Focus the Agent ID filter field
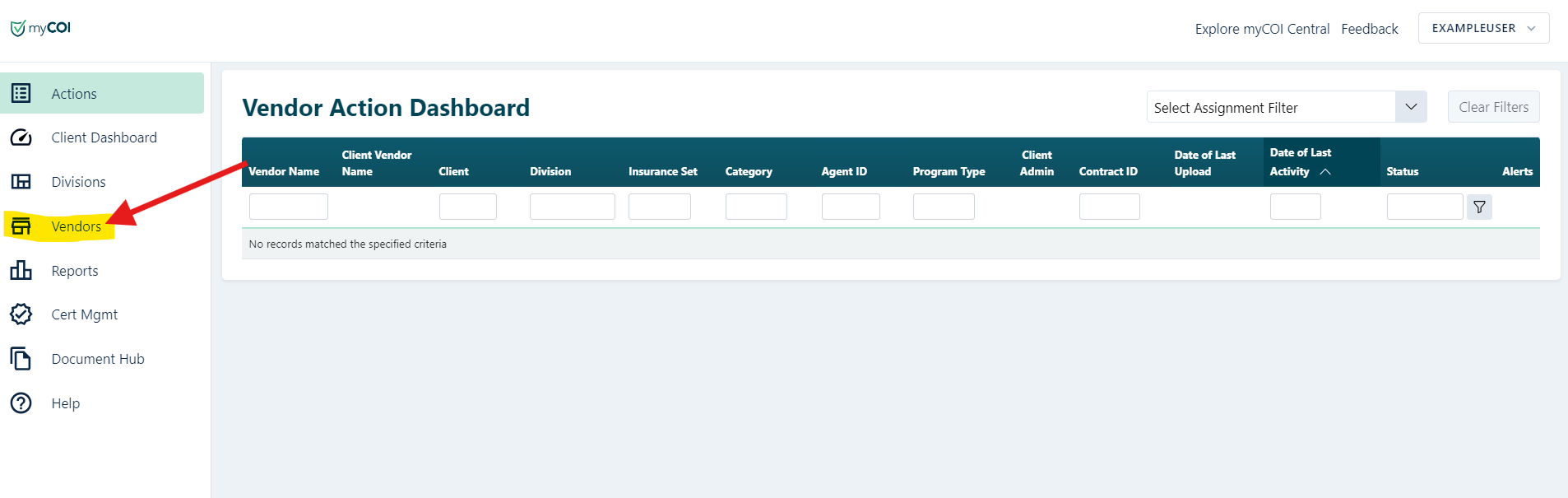Image resolution: width=1568 pixels, height=498 pixels. (x=851, y=207)
